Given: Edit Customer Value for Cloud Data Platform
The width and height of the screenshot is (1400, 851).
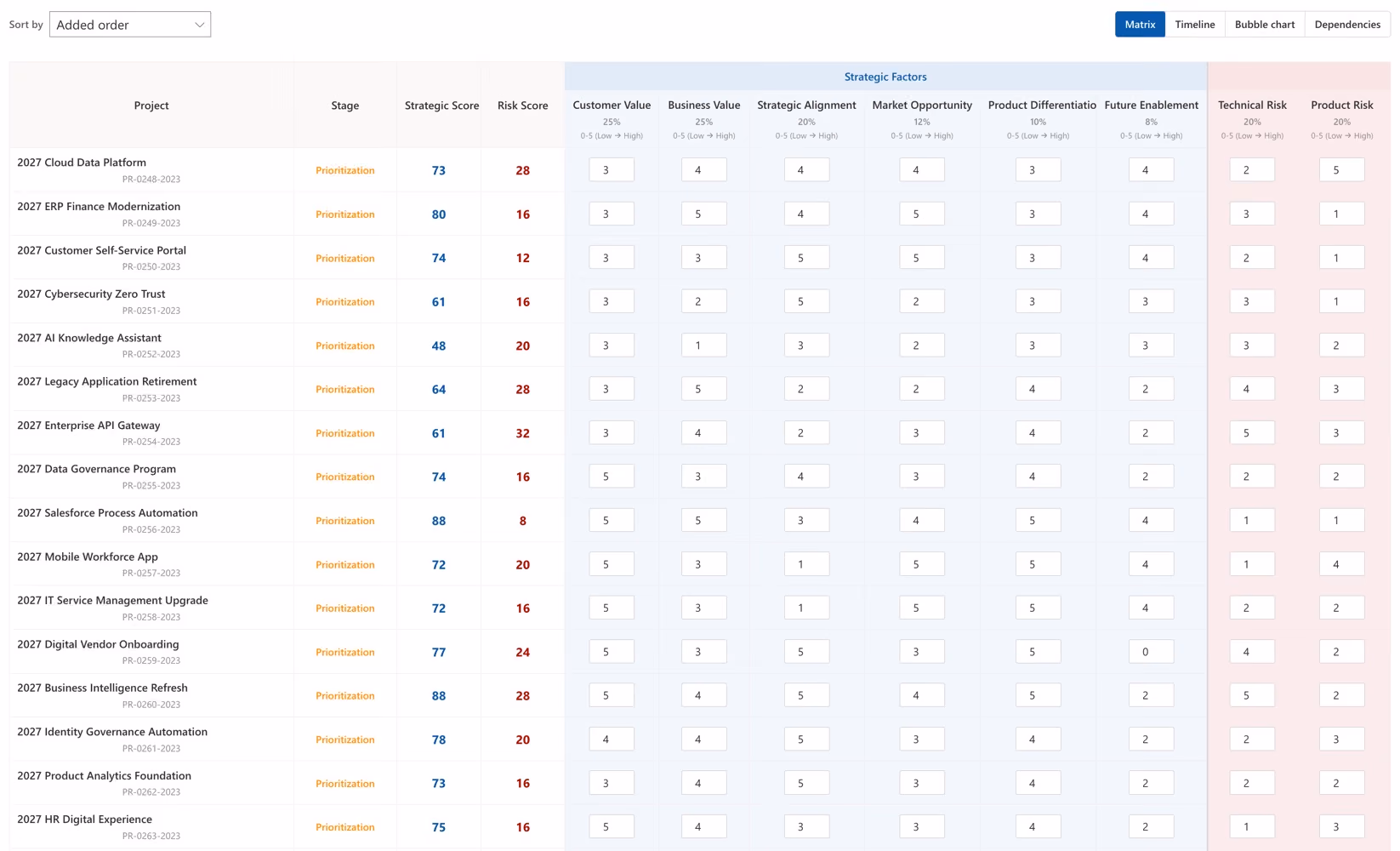Looking at the screenshot, I should pos(612,170).
